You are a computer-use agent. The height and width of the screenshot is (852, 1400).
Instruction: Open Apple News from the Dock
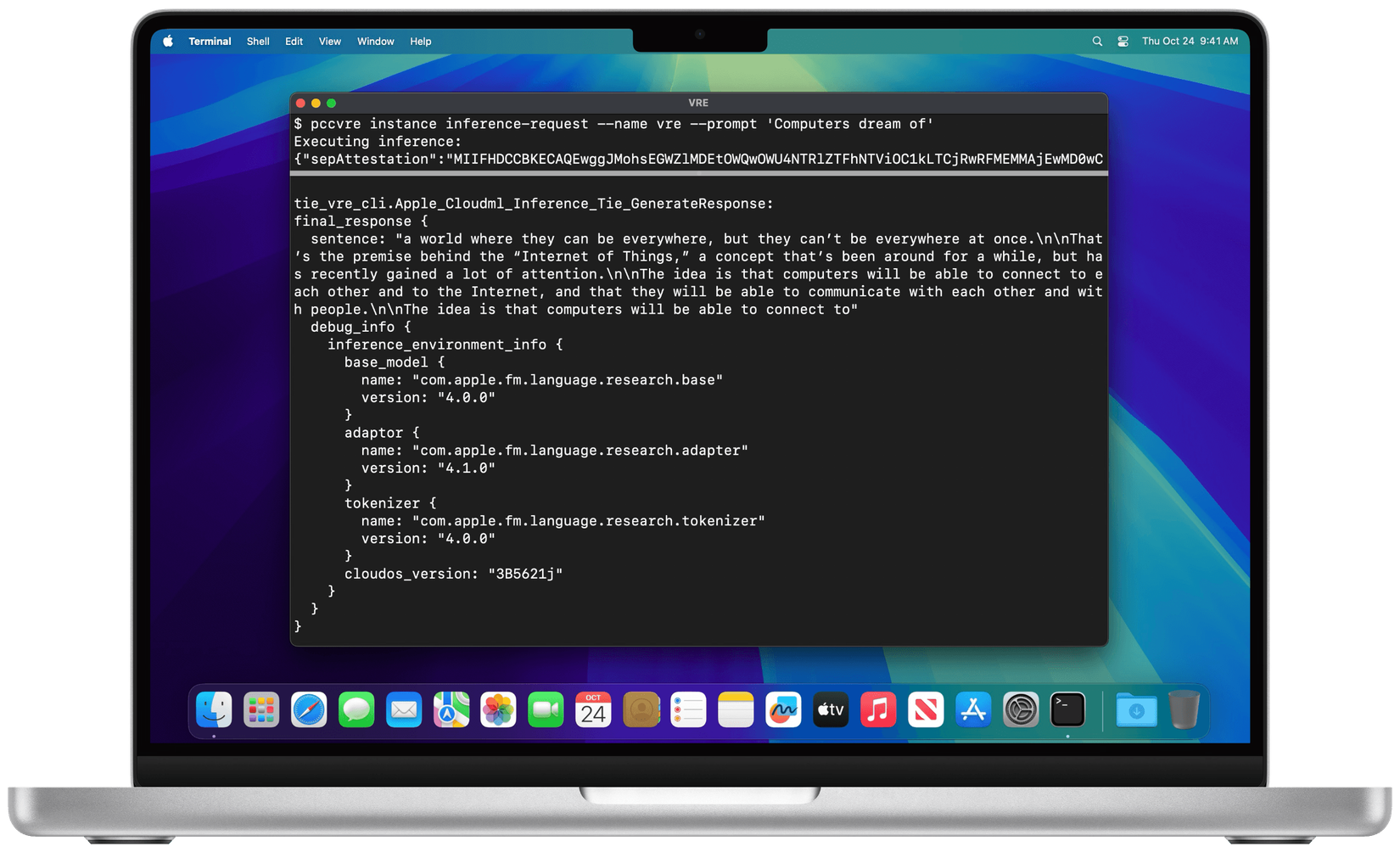pos(926,710)
